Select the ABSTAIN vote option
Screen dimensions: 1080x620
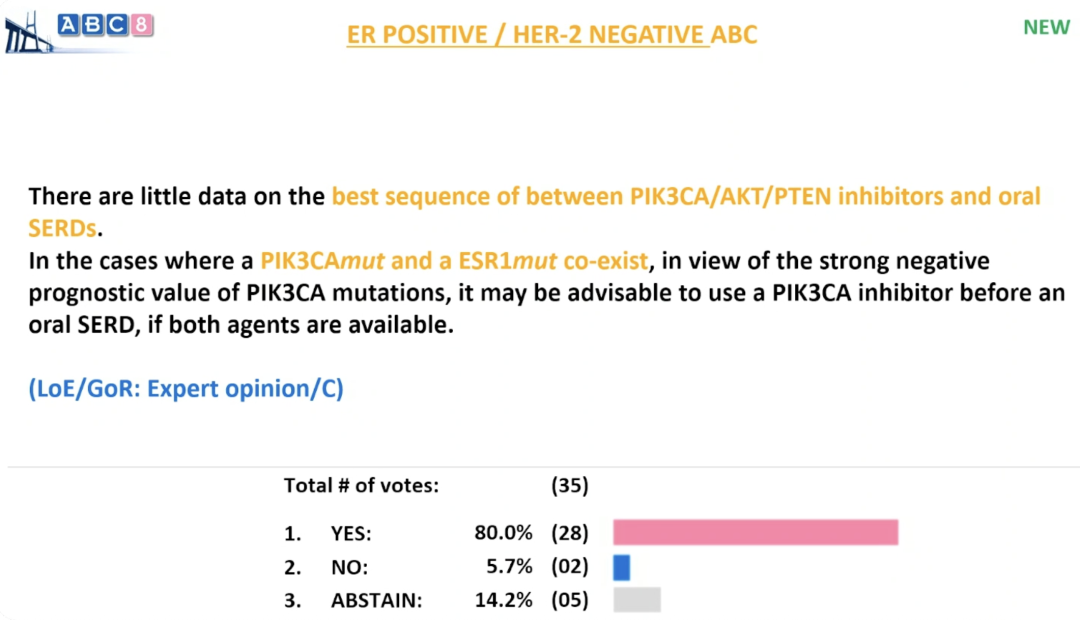pos(376,601)
